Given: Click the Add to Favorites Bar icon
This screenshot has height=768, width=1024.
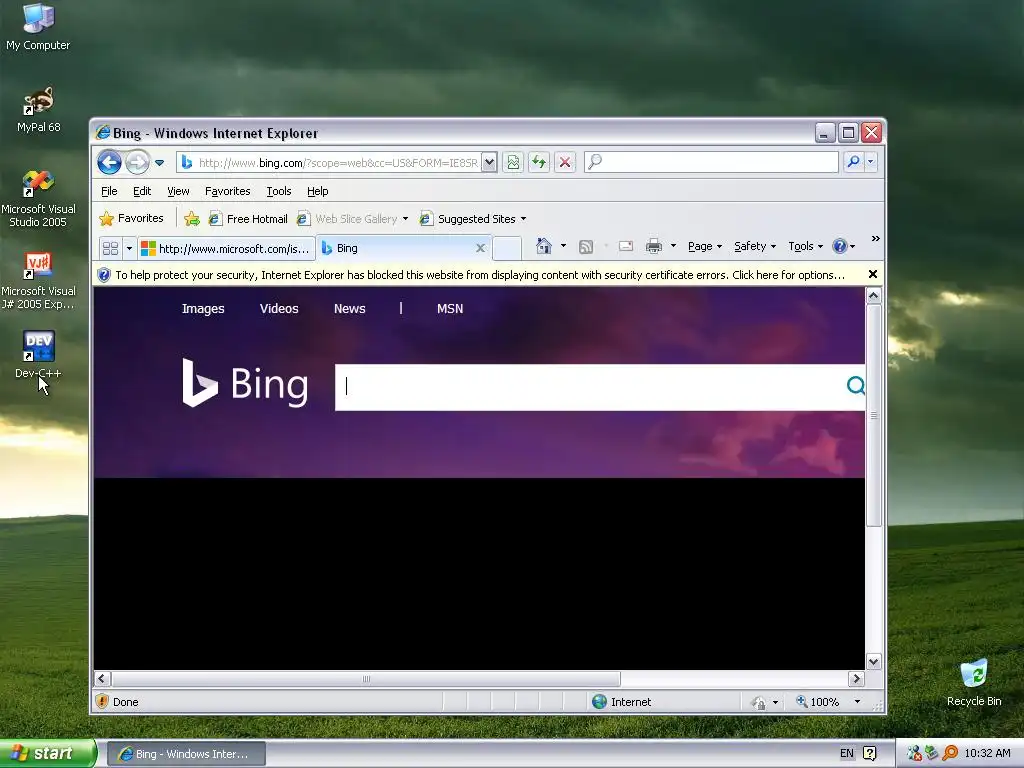Looking at the screenshot, I should tap(191, 219).
